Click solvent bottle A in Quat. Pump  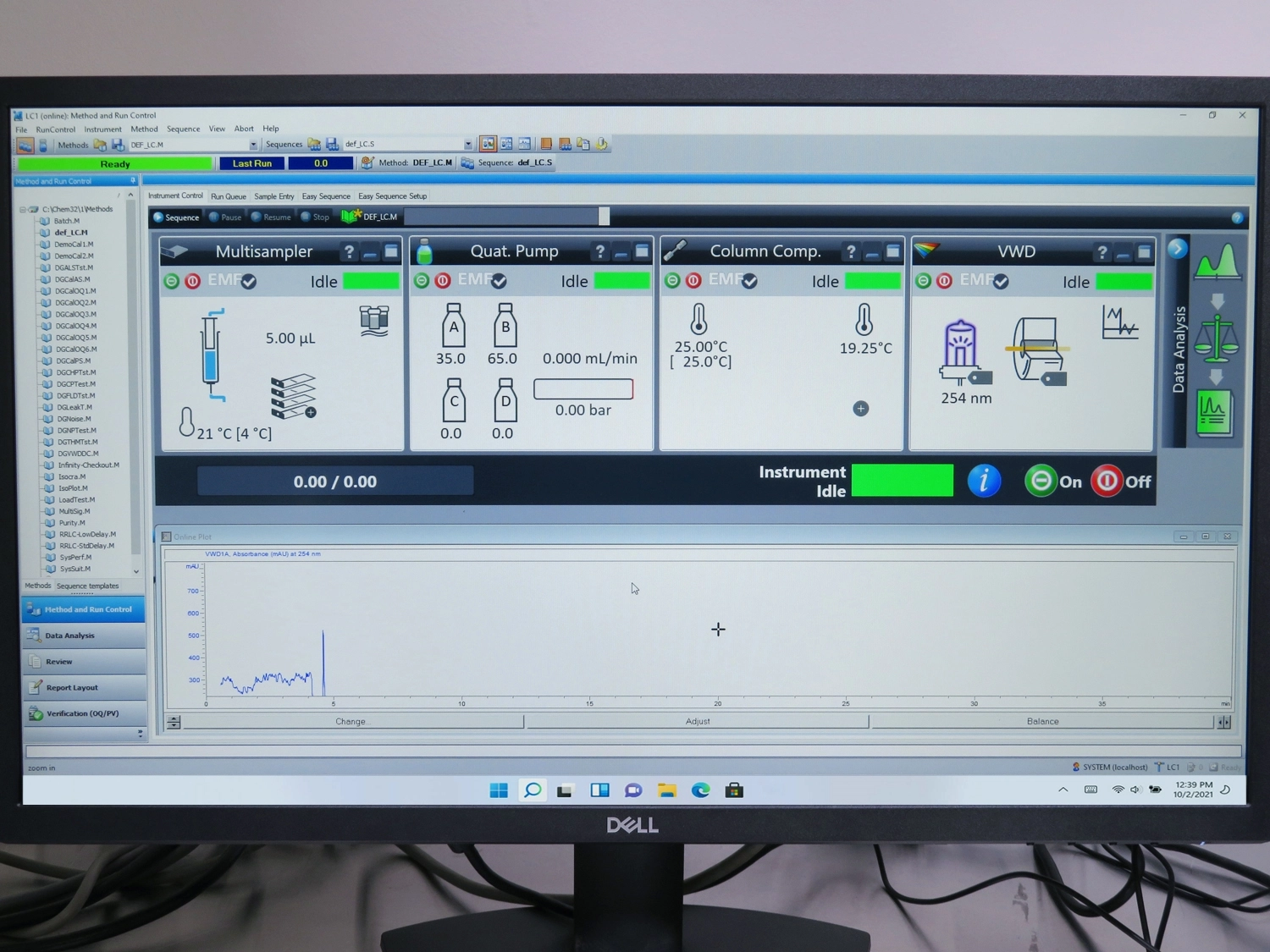pyautogui.click(x=453, y=327)
